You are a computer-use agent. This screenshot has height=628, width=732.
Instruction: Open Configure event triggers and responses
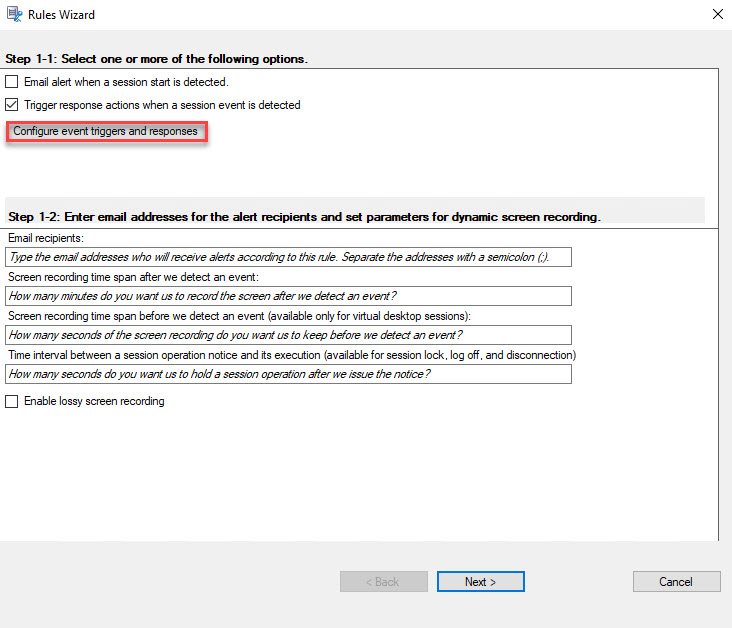point(106,131)
